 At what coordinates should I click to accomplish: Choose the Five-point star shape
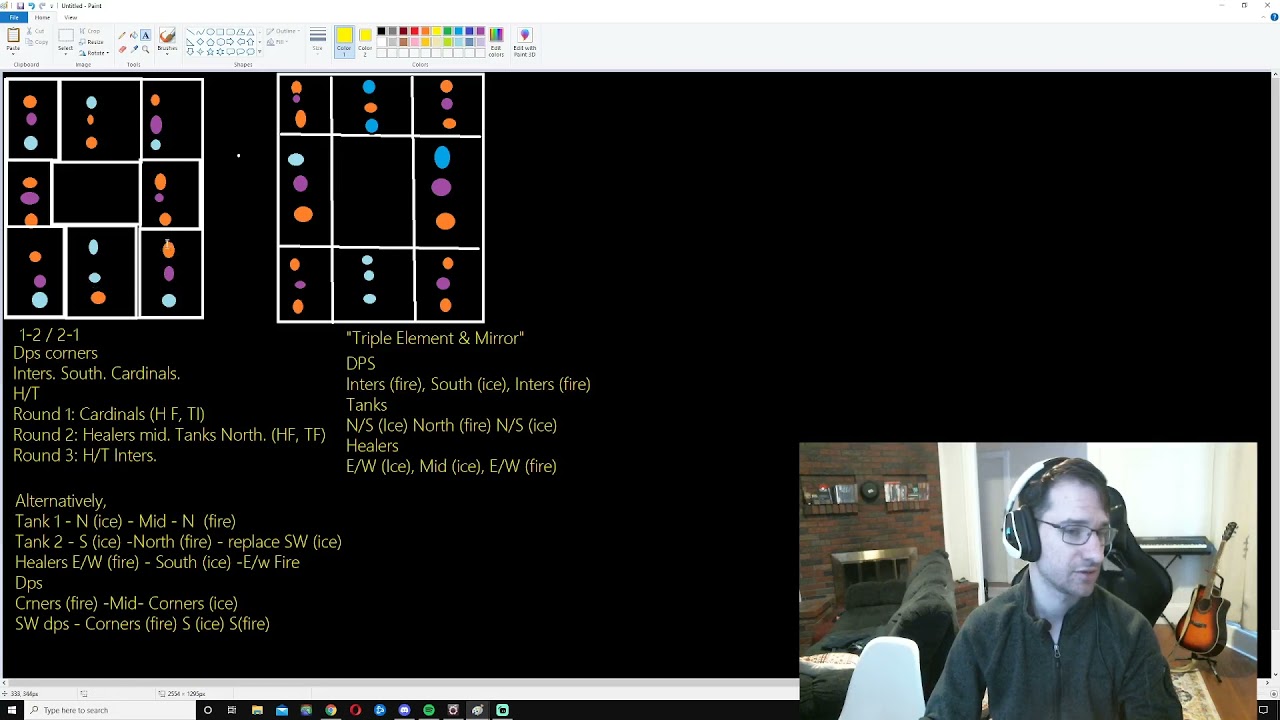[x=210, y=52]
